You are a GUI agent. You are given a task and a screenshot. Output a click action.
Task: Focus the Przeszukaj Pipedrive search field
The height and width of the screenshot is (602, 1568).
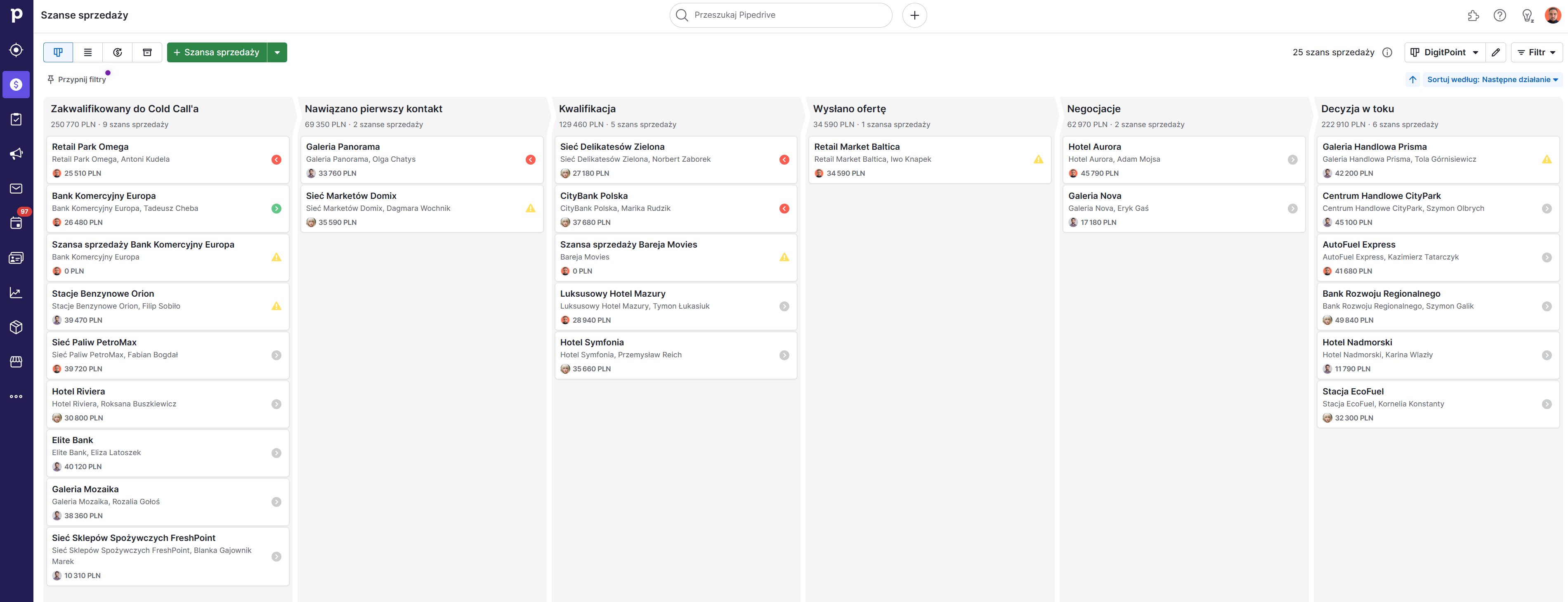781,15
